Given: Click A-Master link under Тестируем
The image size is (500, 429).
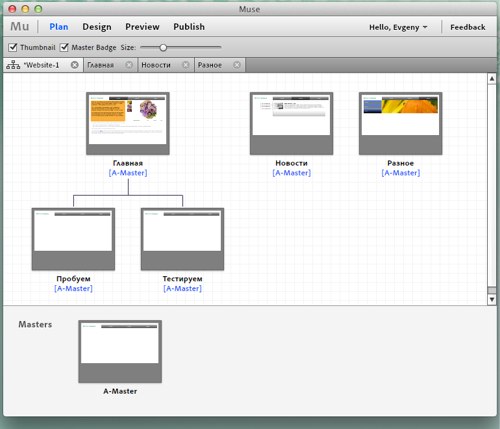Looking at the screenshot, I should [182, 288].
